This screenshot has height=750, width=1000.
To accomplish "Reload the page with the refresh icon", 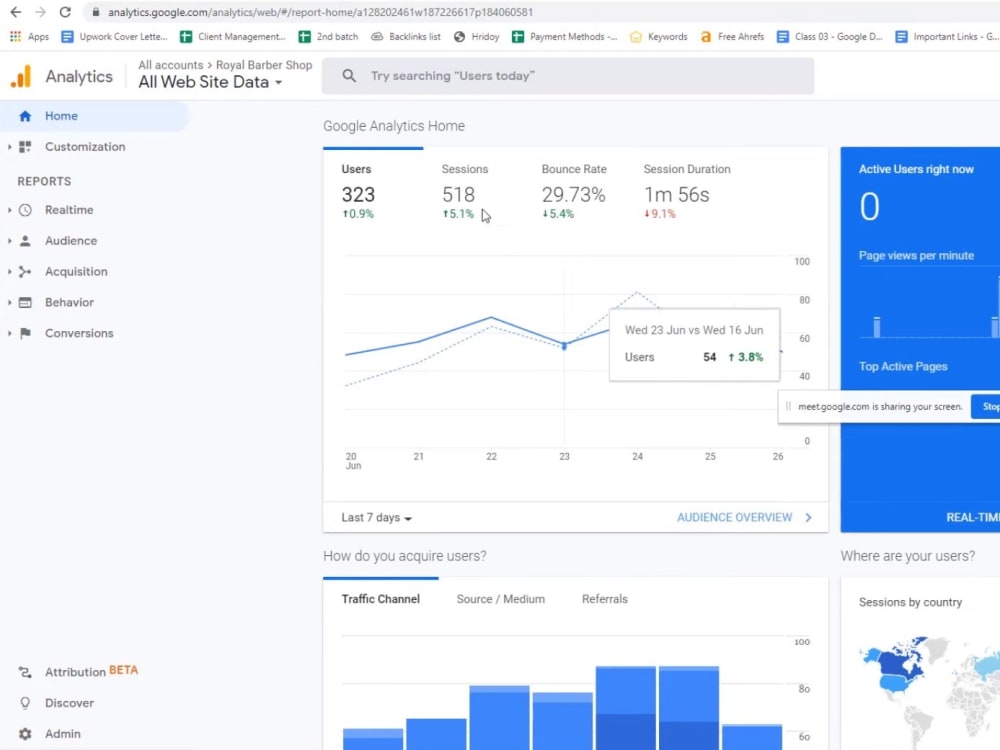I will point(65,12).
